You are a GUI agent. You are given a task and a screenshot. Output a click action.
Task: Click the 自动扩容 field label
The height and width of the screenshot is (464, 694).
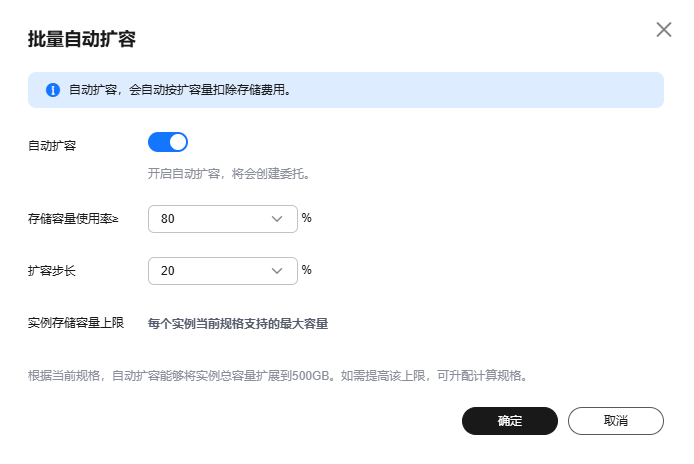tap(52, 145)
